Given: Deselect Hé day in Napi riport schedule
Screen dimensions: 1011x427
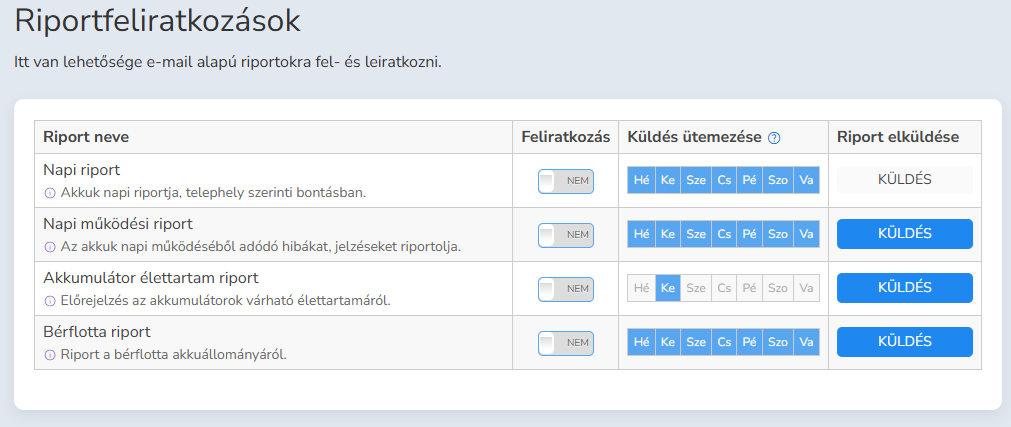Looking at the screenshot, I should 642,180.
